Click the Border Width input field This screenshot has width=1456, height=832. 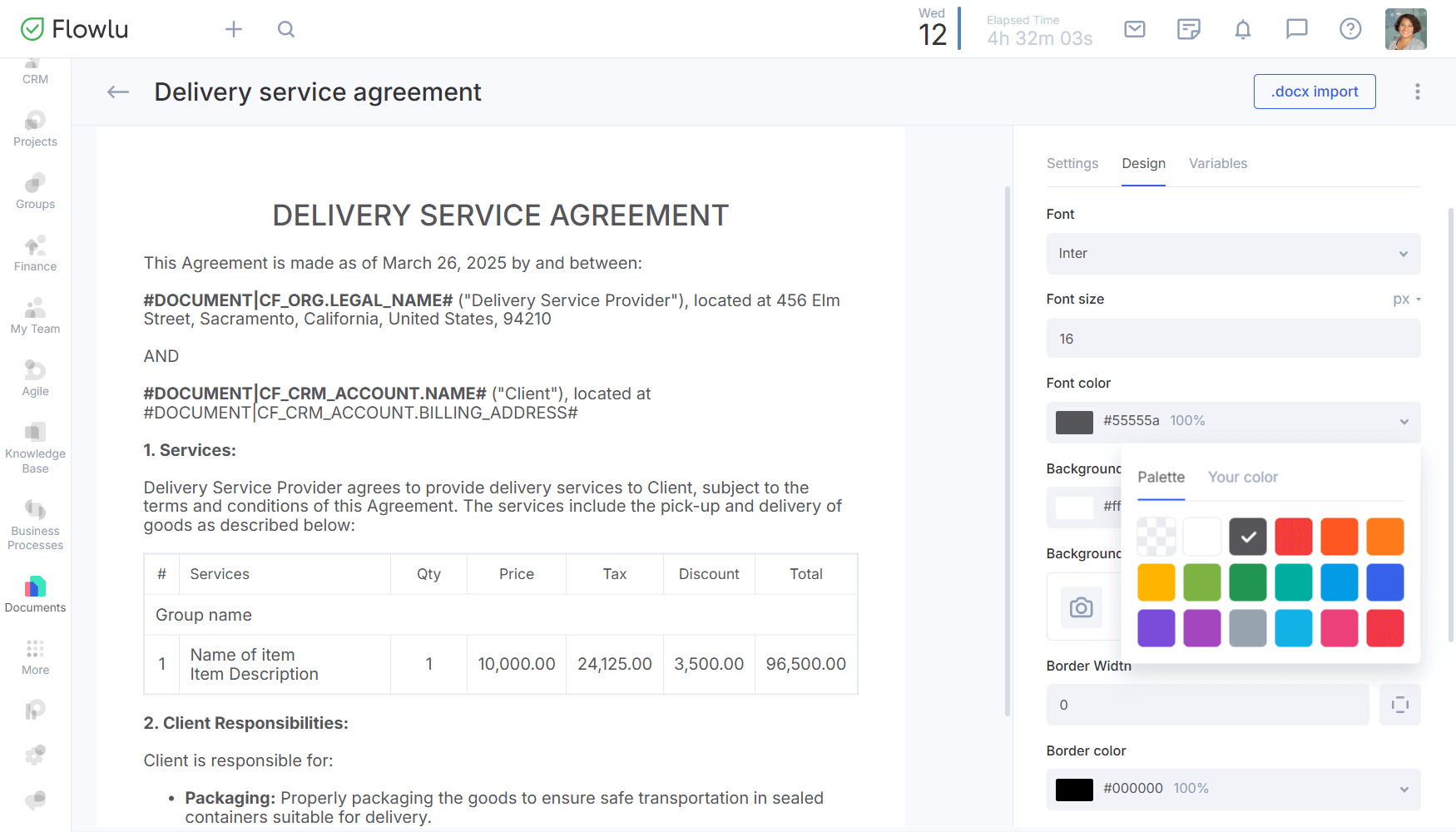(x=1207, y=705)
